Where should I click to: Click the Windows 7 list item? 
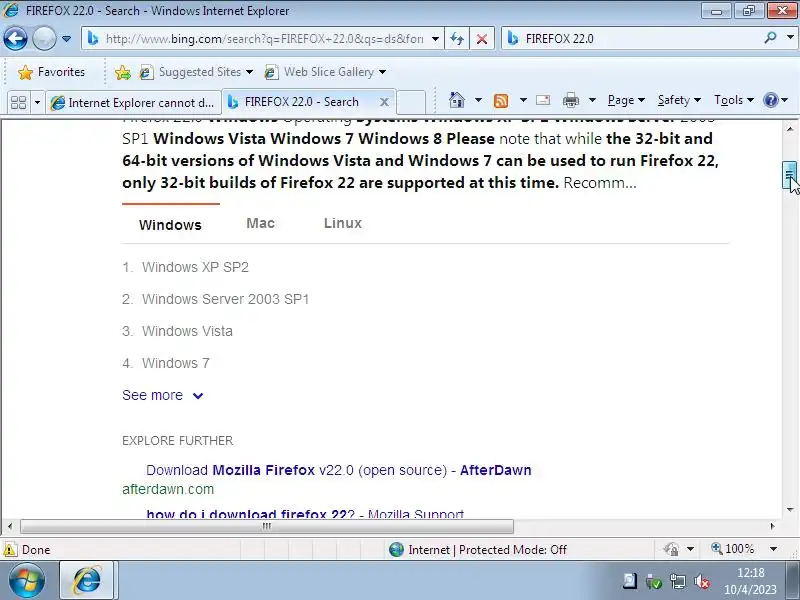[176, 363]
